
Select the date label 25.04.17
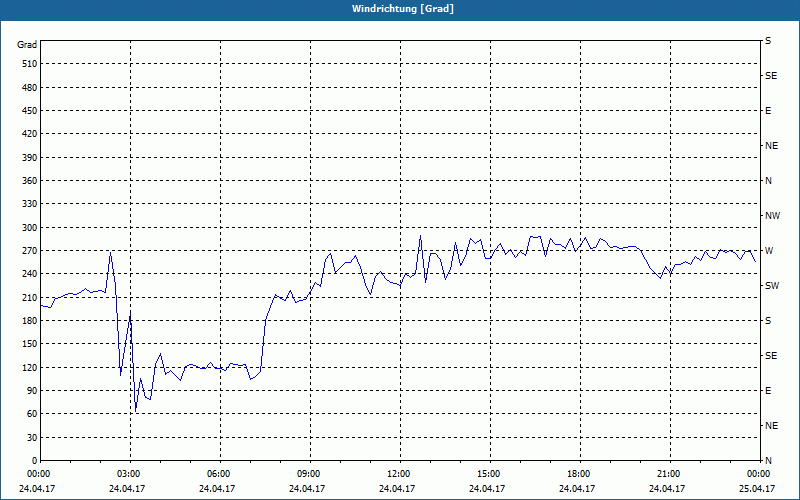757,489
